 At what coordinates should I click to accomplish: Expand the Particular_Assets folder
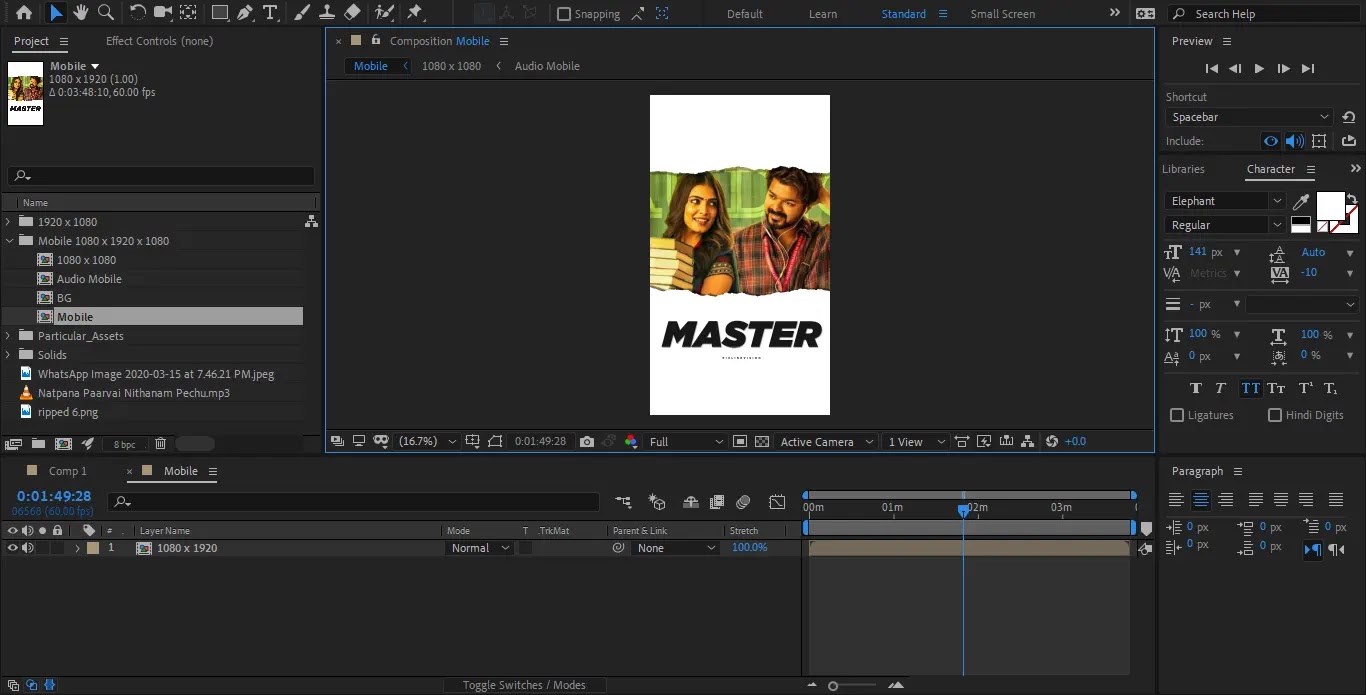9,336
